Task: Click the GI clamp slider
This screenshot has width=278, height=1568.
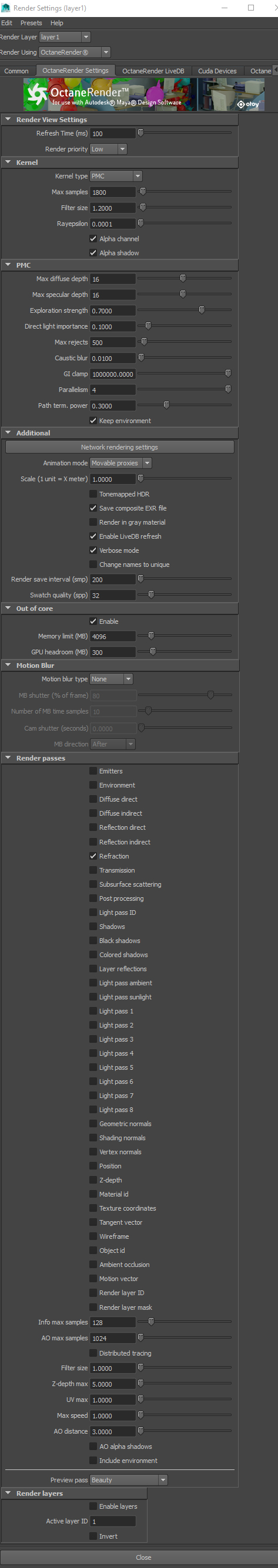Action: point(185,374)
